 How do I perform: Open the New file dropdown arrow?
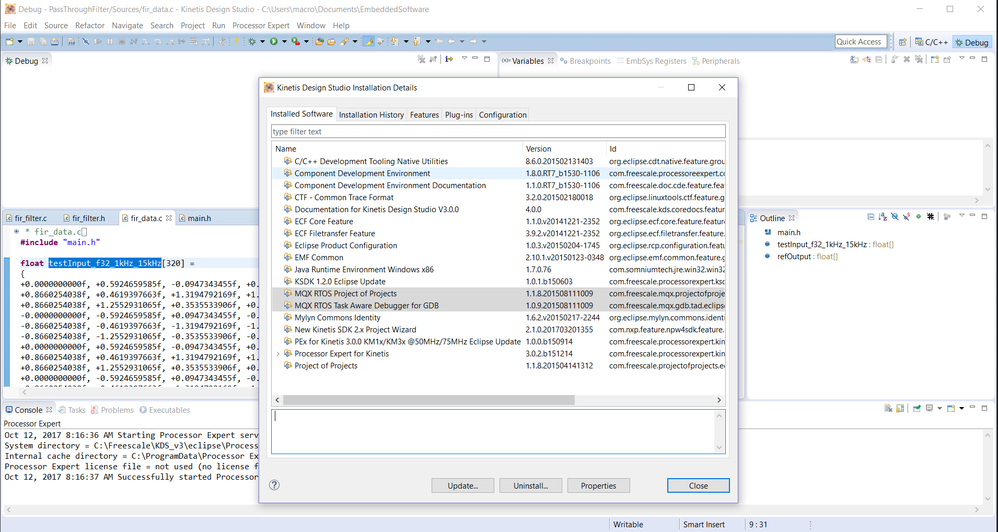point(20,41)
